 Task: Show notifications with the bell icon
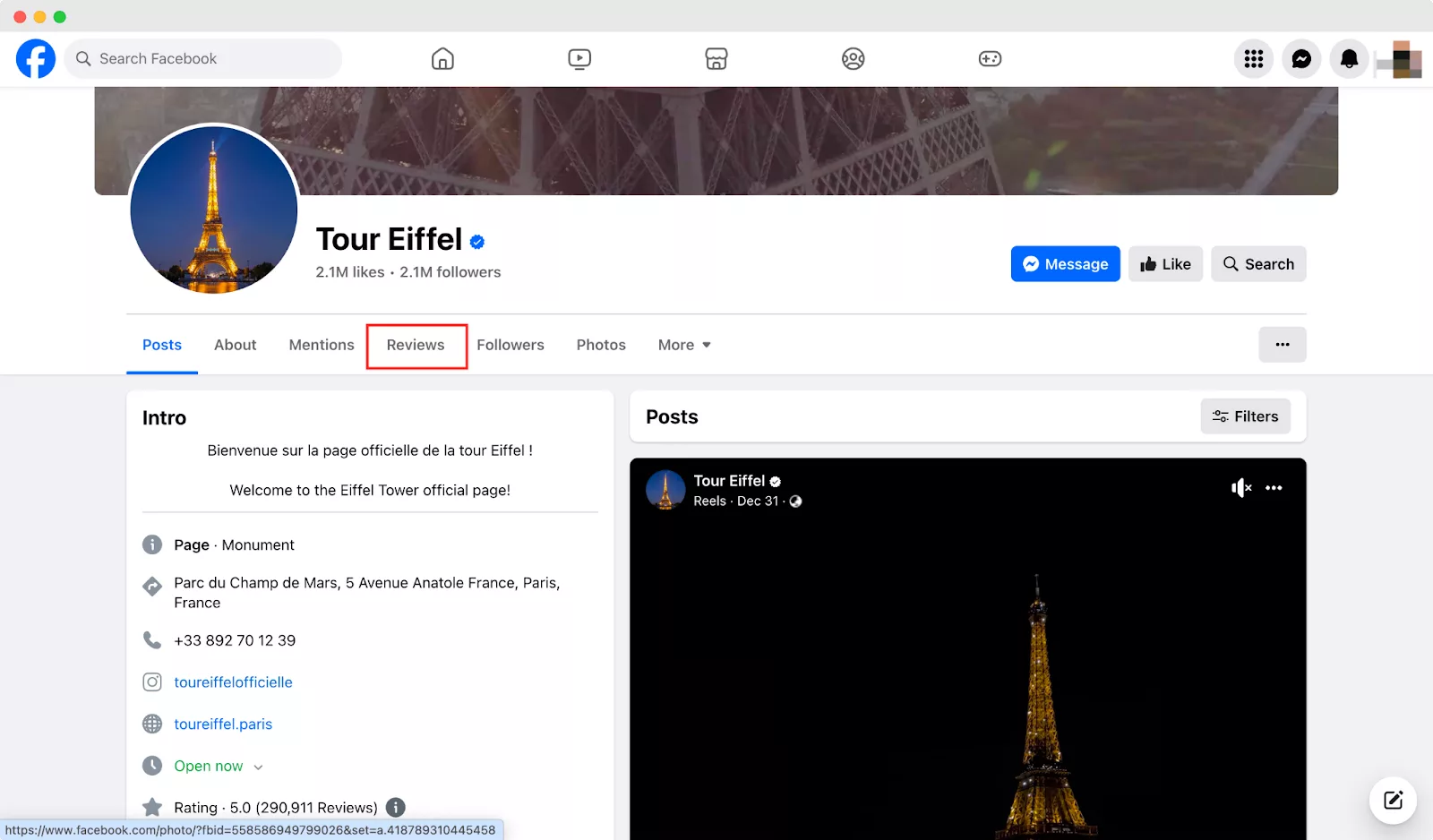[x=1349, y=59]
